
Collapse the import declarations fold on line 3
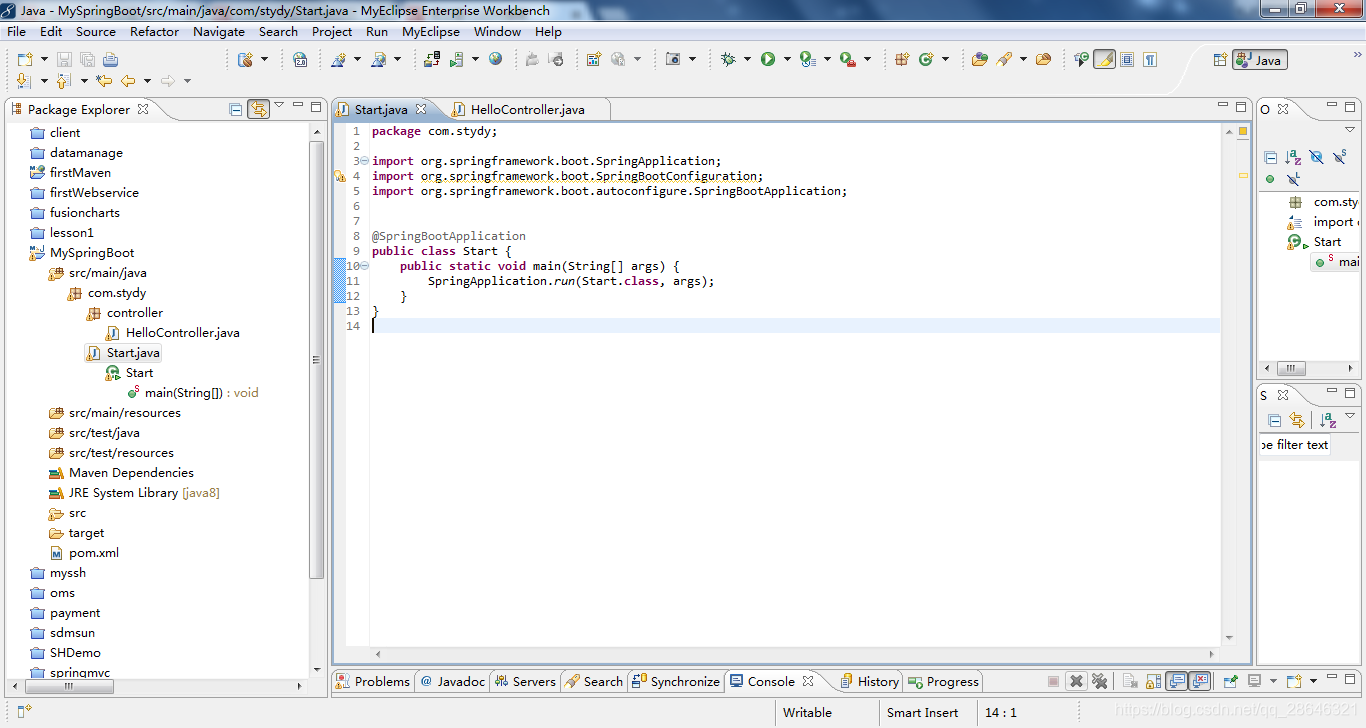tap(364, 161)
